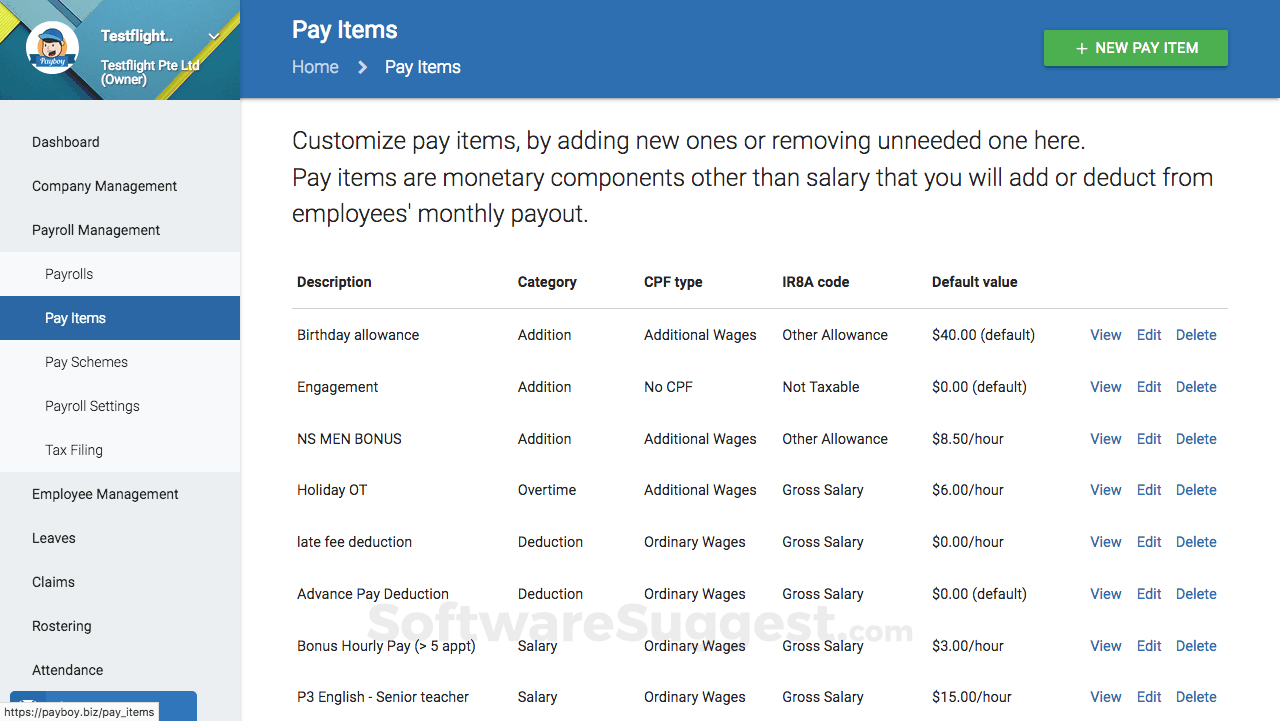This screenshot has width=1280, height=721.
Task: Collapse Payroll Management menu section
Action: click(x=96, y=230)
